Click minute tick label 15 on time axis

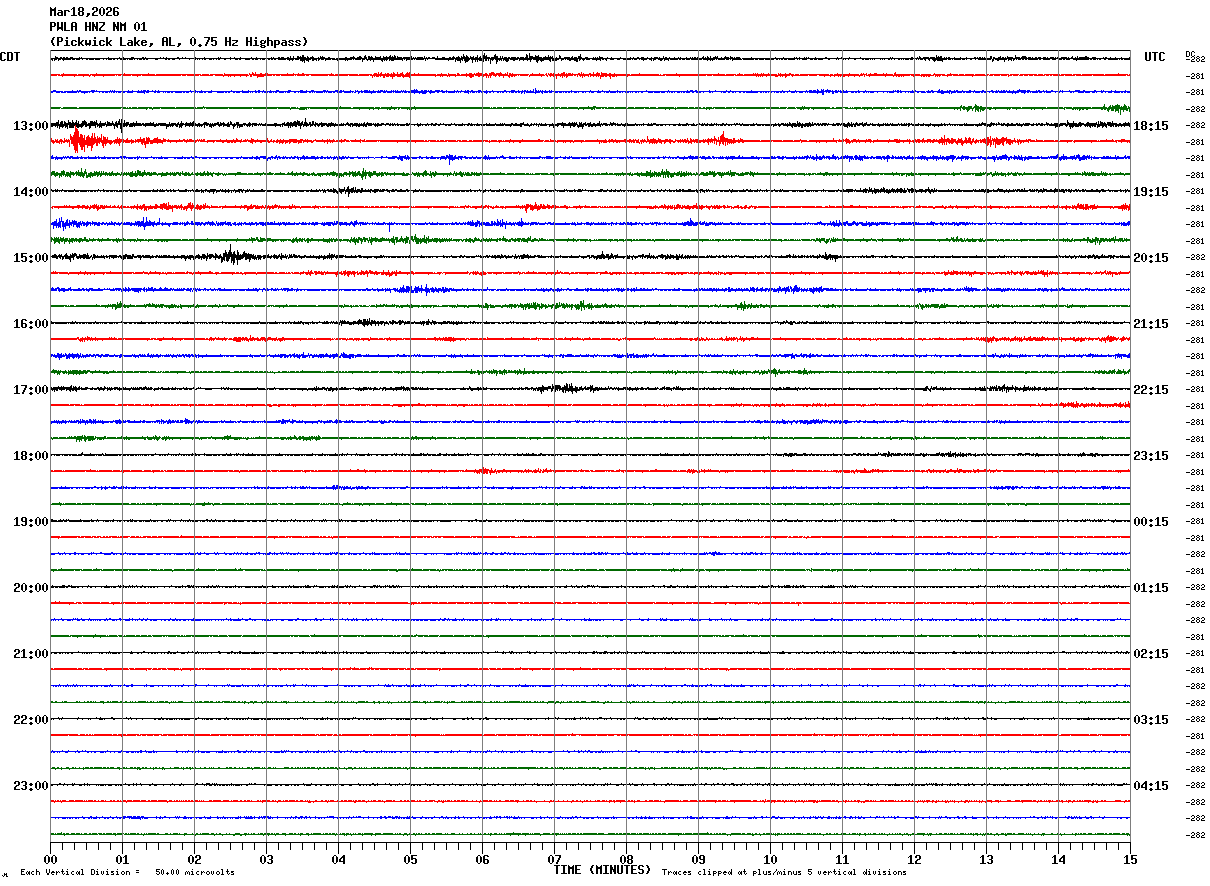pyautogui.click(x=1130, y=859)
